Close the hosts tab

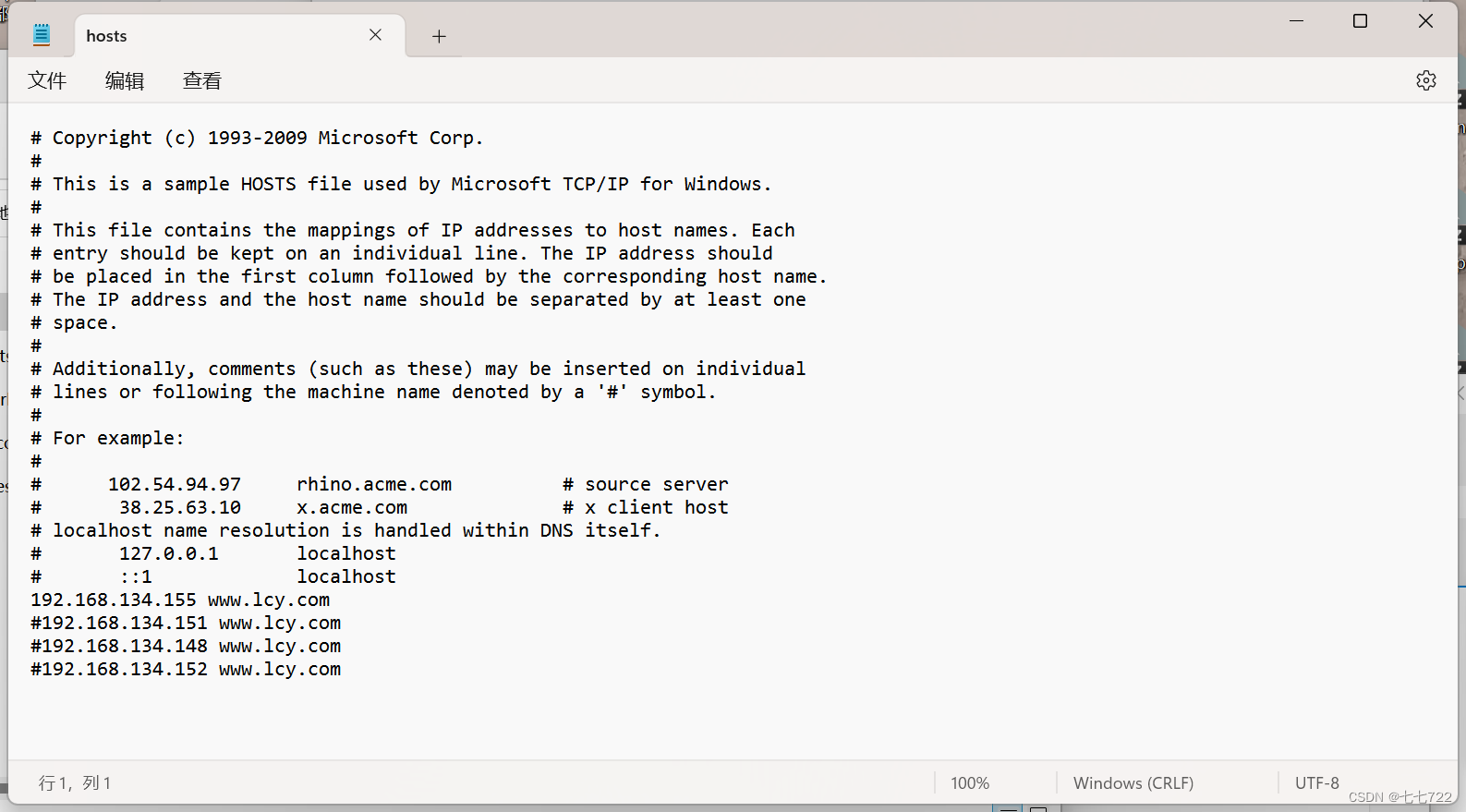(375, 35)
